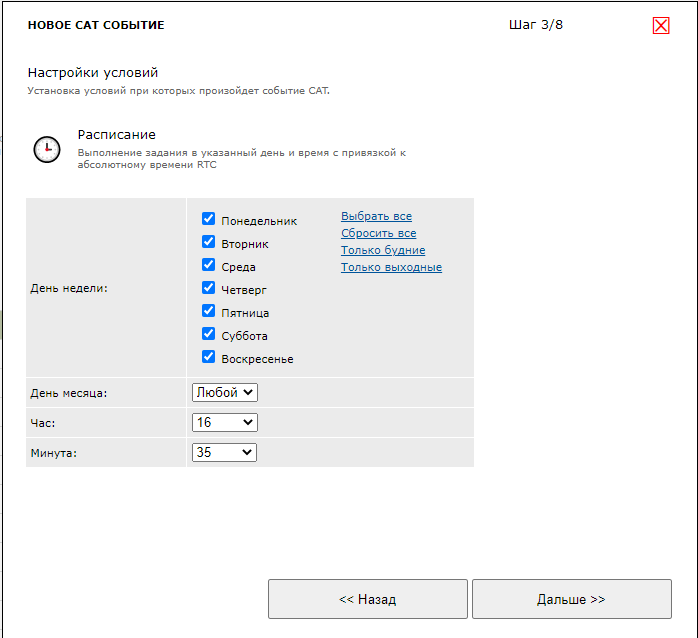This screenshot has height=638, width=698.
Task: Toggle the Вторник checkbox
Action: click(x=209, y=242)
